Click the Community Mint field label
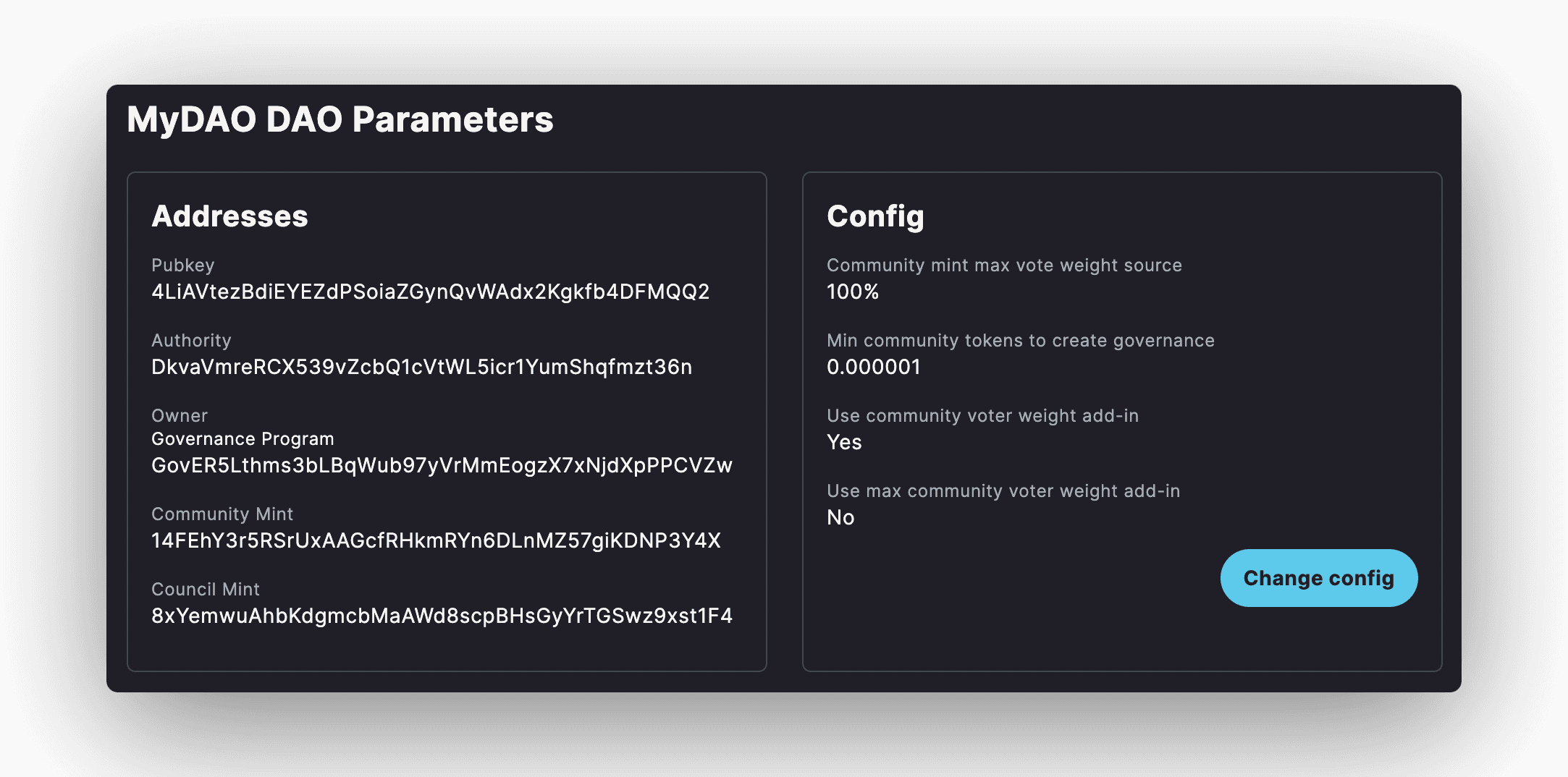The height and width of the screenshot is (777, 1568). tap(222, 514)
